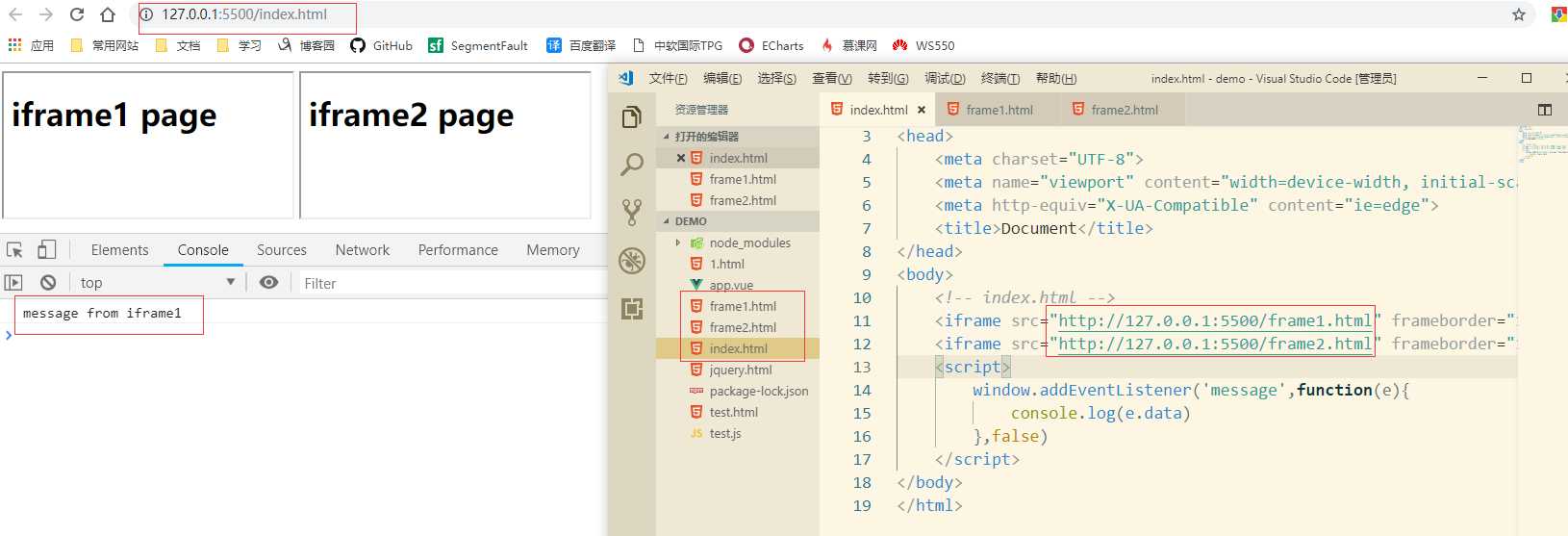The height and width of the screenshot is (536, 1568).
Task: Open the 查看(V) menu in VS Code
Action: coord(832,78)
